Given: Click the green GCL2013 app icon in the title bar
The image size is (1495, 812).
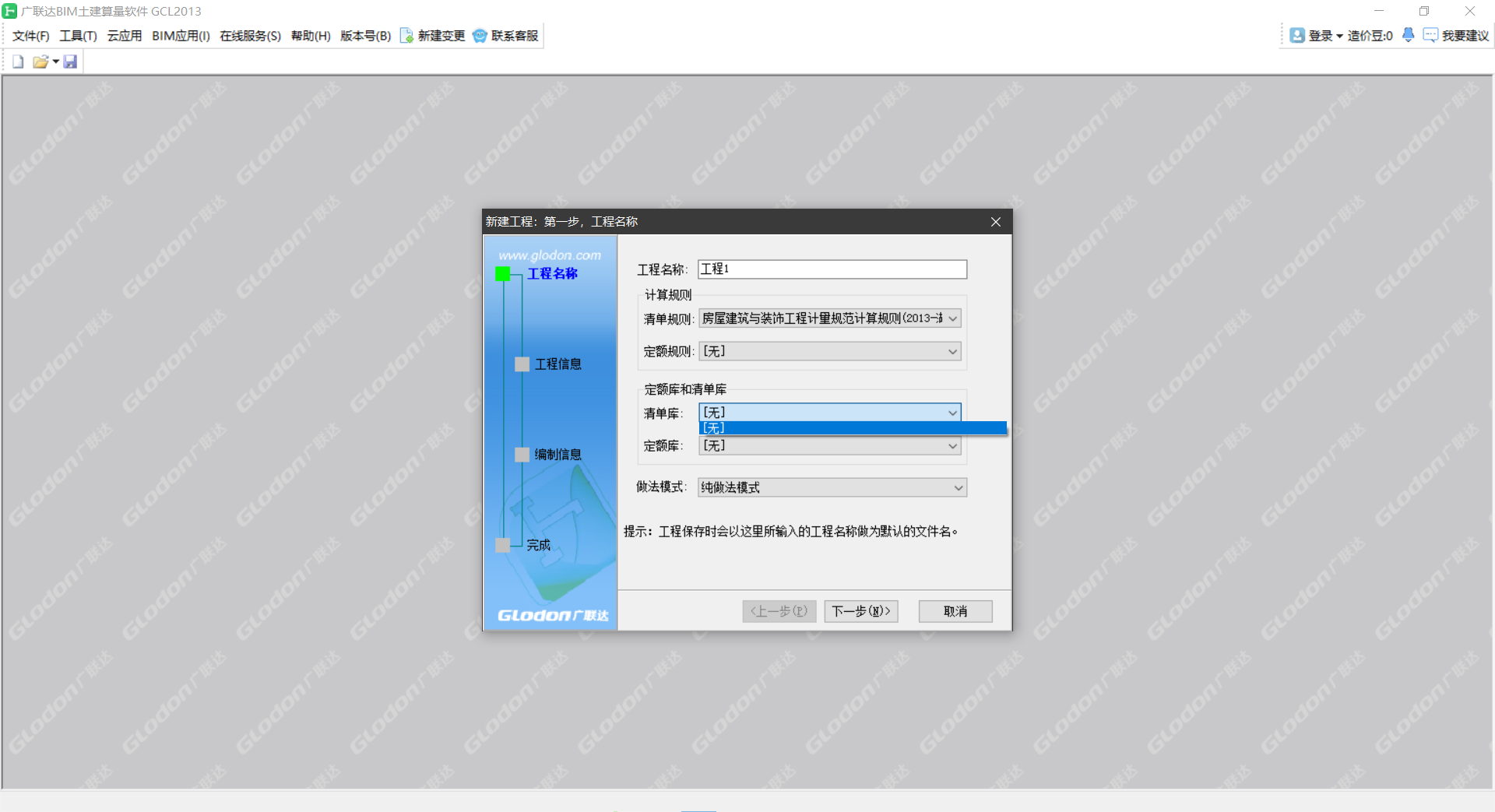Looking at the screenshot, I should pos(9,11).
